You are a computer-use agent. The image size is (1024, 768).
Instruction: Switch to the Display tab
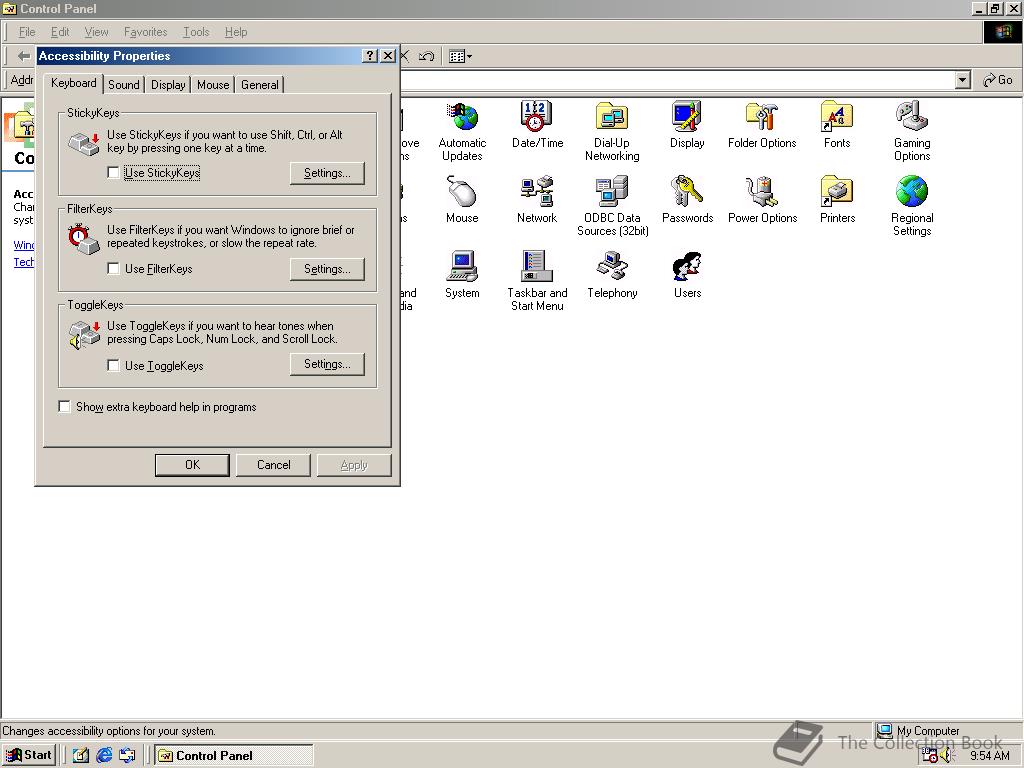pos(168,85)
